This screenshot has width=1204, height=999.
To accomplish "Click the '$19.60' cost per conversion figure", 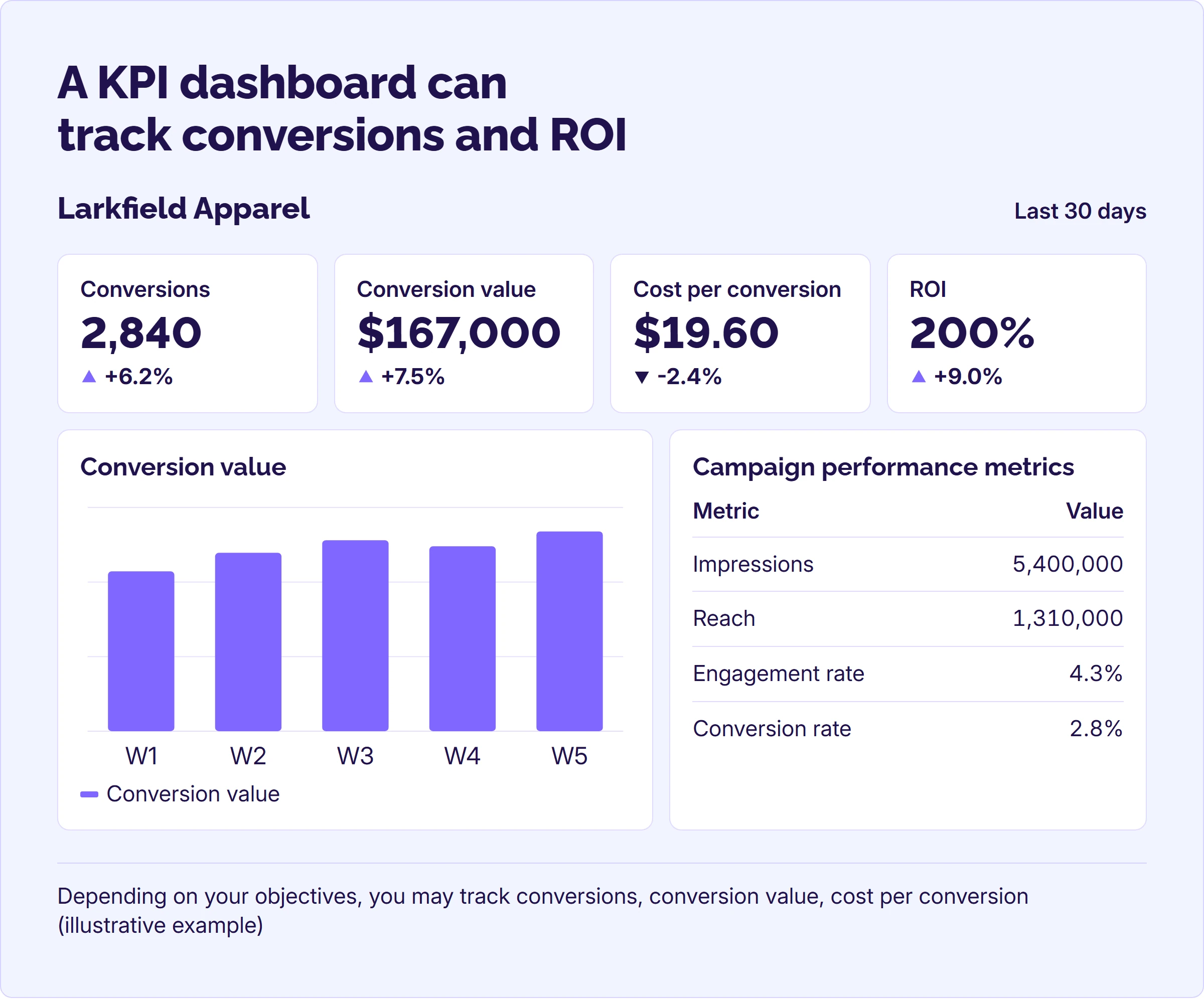I will tap(706, 333).
